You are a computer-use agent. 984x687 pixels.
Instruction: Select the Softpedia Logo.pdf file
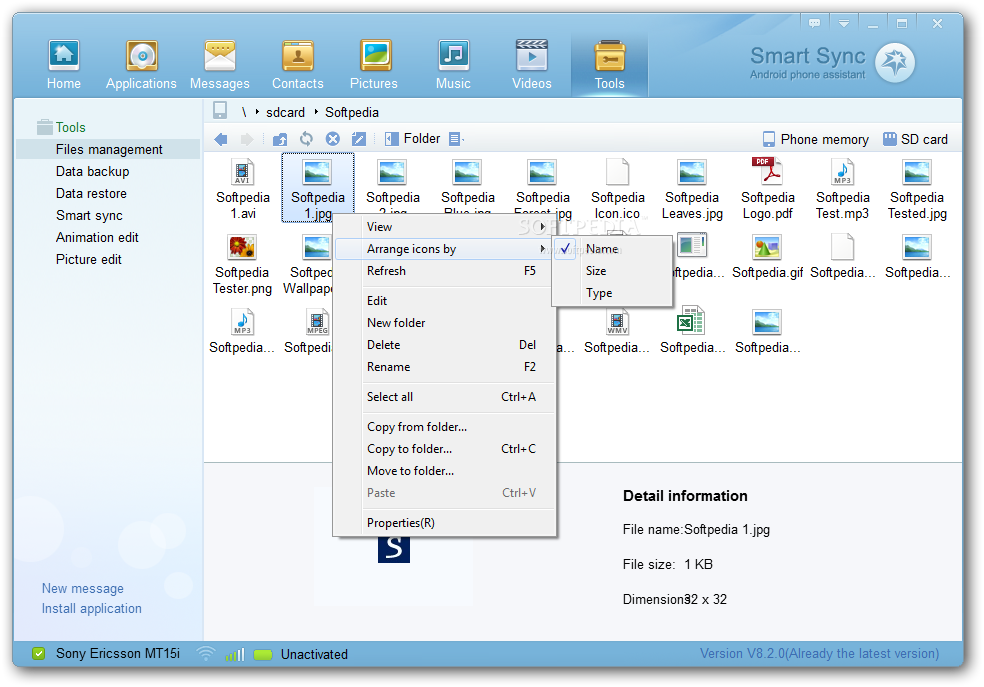[x=767, y=188]
